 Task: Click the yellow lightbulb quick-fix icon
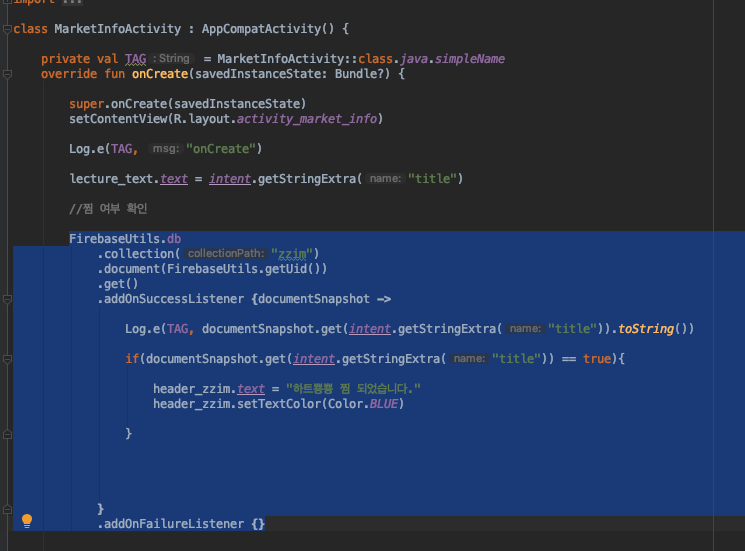pyautogui.click(x=27, y=521)
